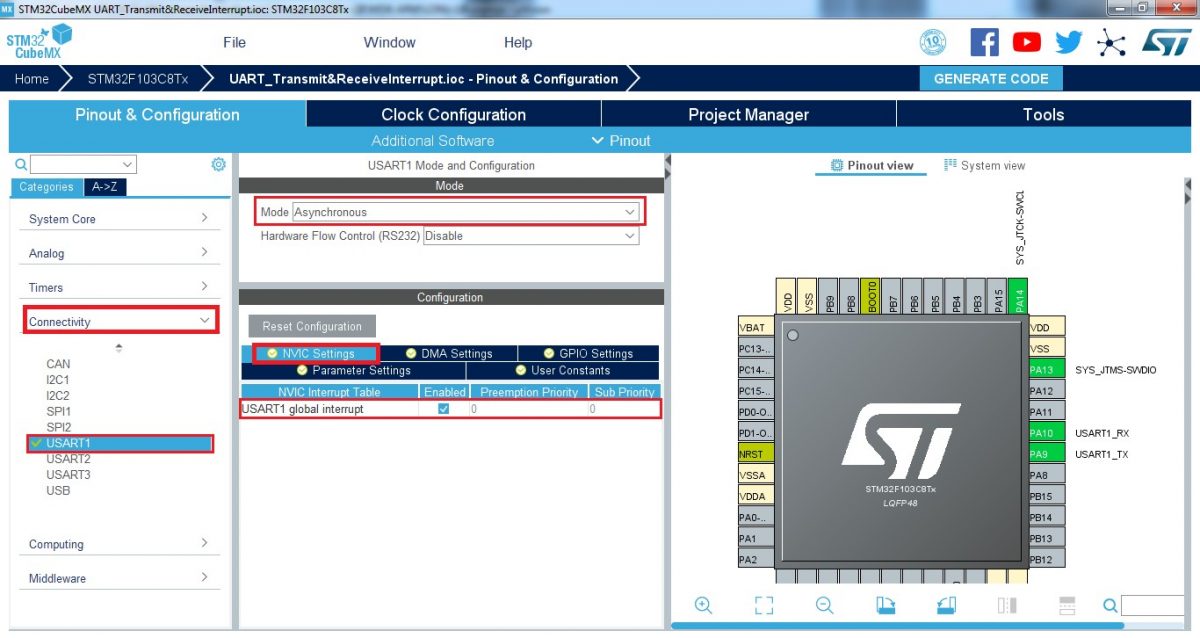
Task: Click the GENERATE CODE button
Action: click(990, 79)
